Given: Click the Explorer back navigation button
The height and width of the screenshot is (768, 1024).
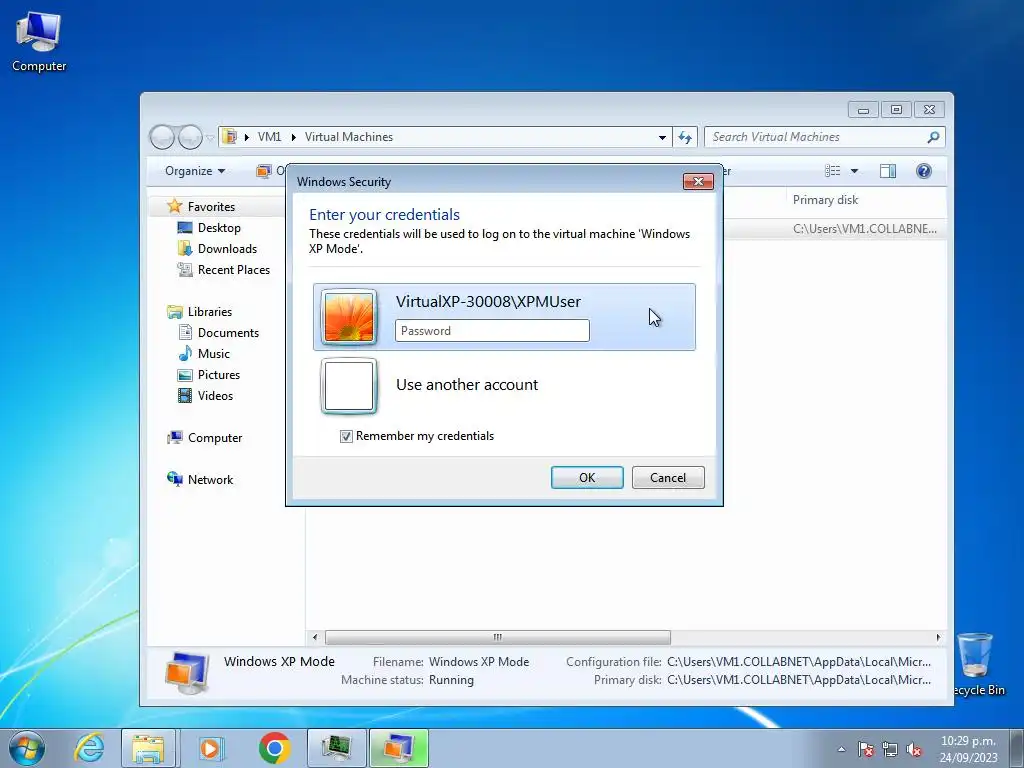Looking at the screenshot, I should pyautogui.click(x=162, y=137).
